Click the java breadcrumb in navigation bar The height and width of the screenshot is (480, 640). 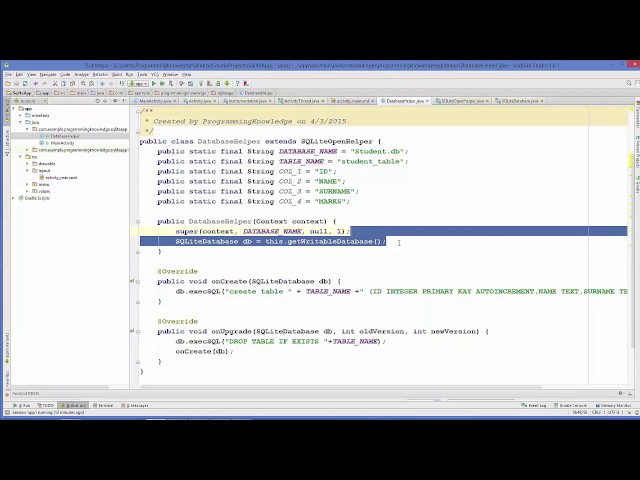98,93
